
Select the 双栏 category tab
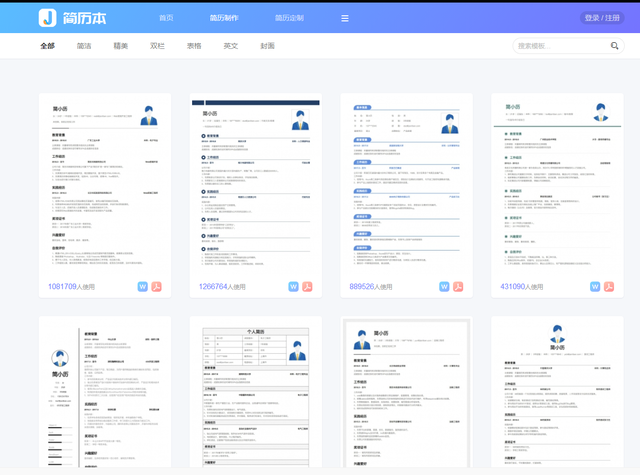click(158, 46)
